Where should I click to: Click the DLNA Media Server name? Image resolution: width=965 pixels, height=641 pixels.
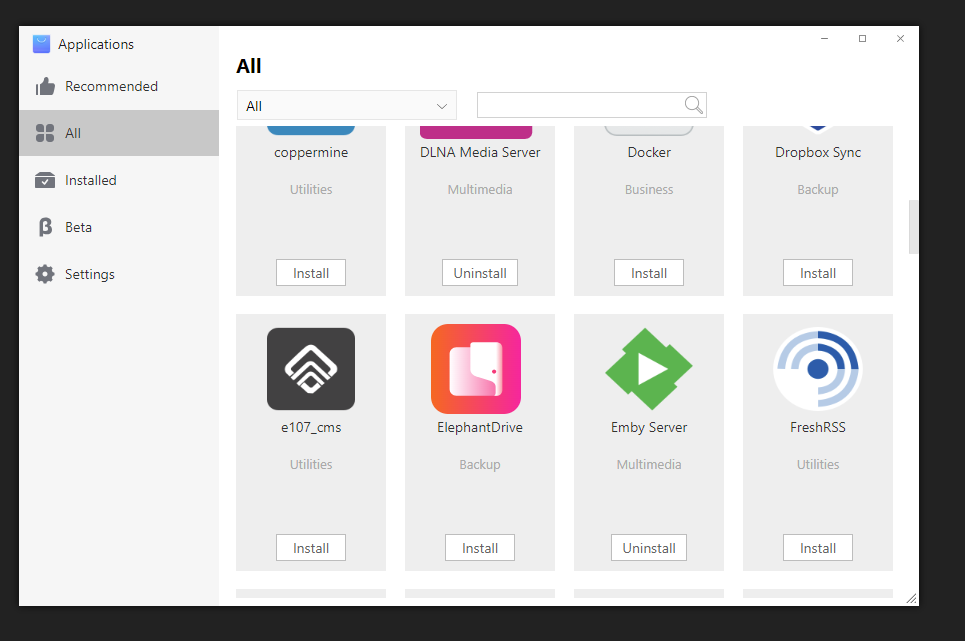pos(480,153)
